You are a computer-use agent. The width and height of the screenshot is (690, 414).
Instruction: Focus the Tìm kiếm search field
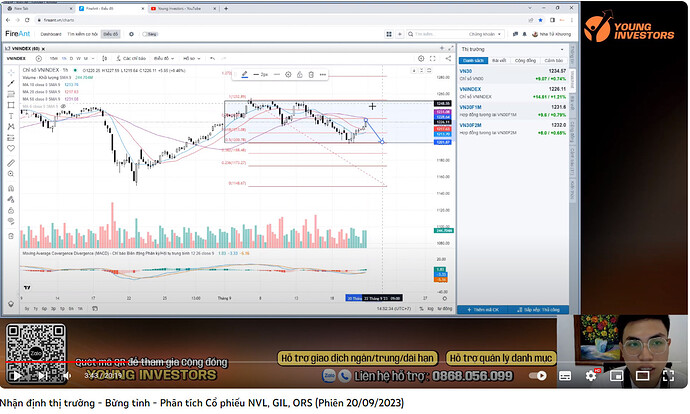(437, 34)
